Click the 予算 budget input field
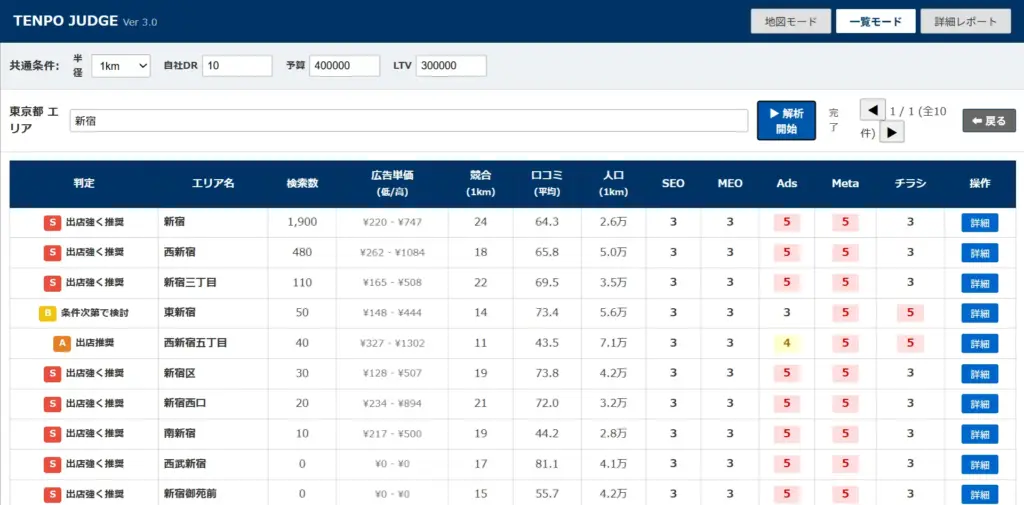Screen dimensions: 1024x505 point(344,66)
